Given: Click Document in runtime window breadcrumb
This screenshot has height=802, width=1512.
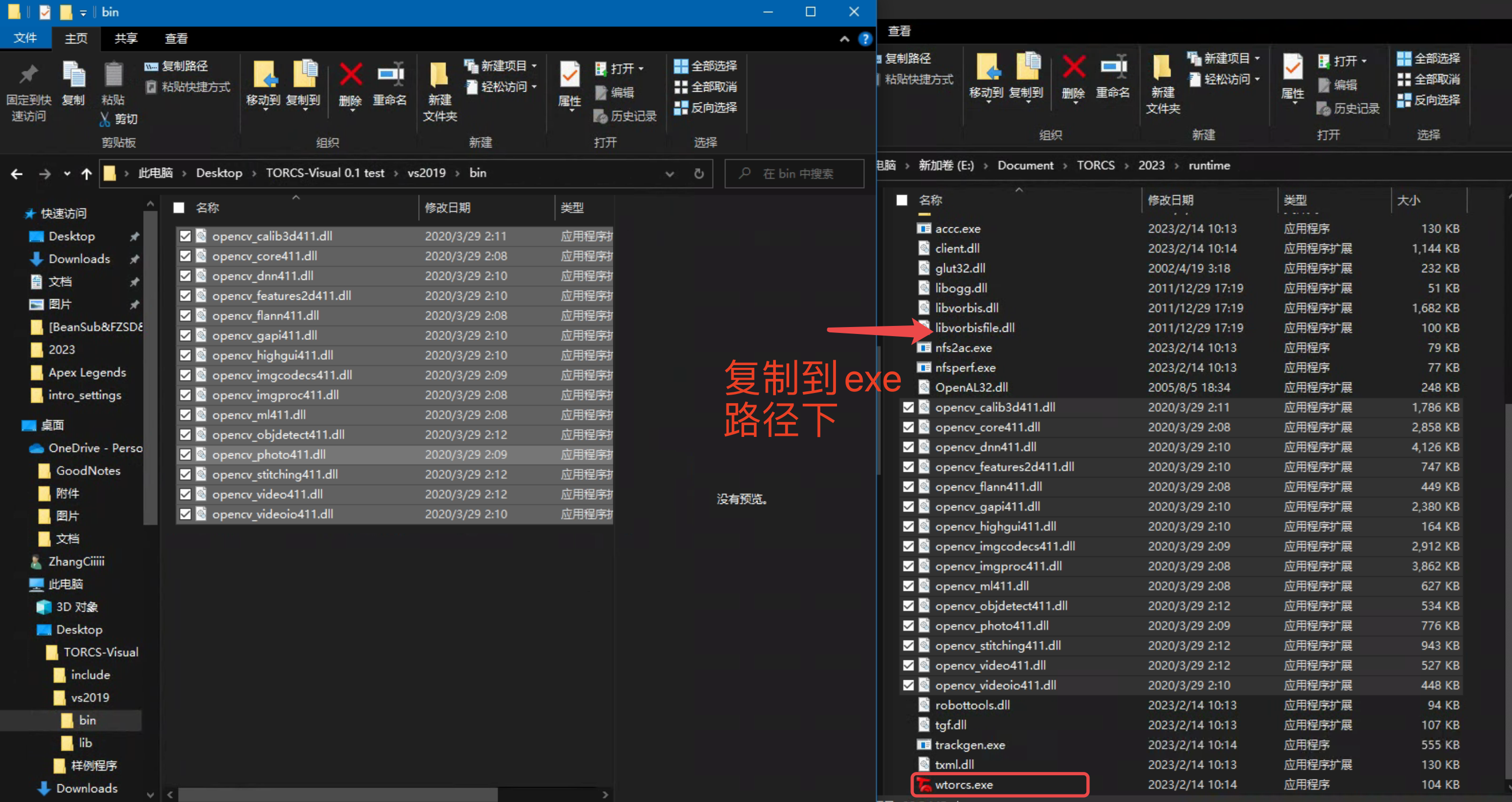Looking at the screenshot, I should pos(1025,166).
